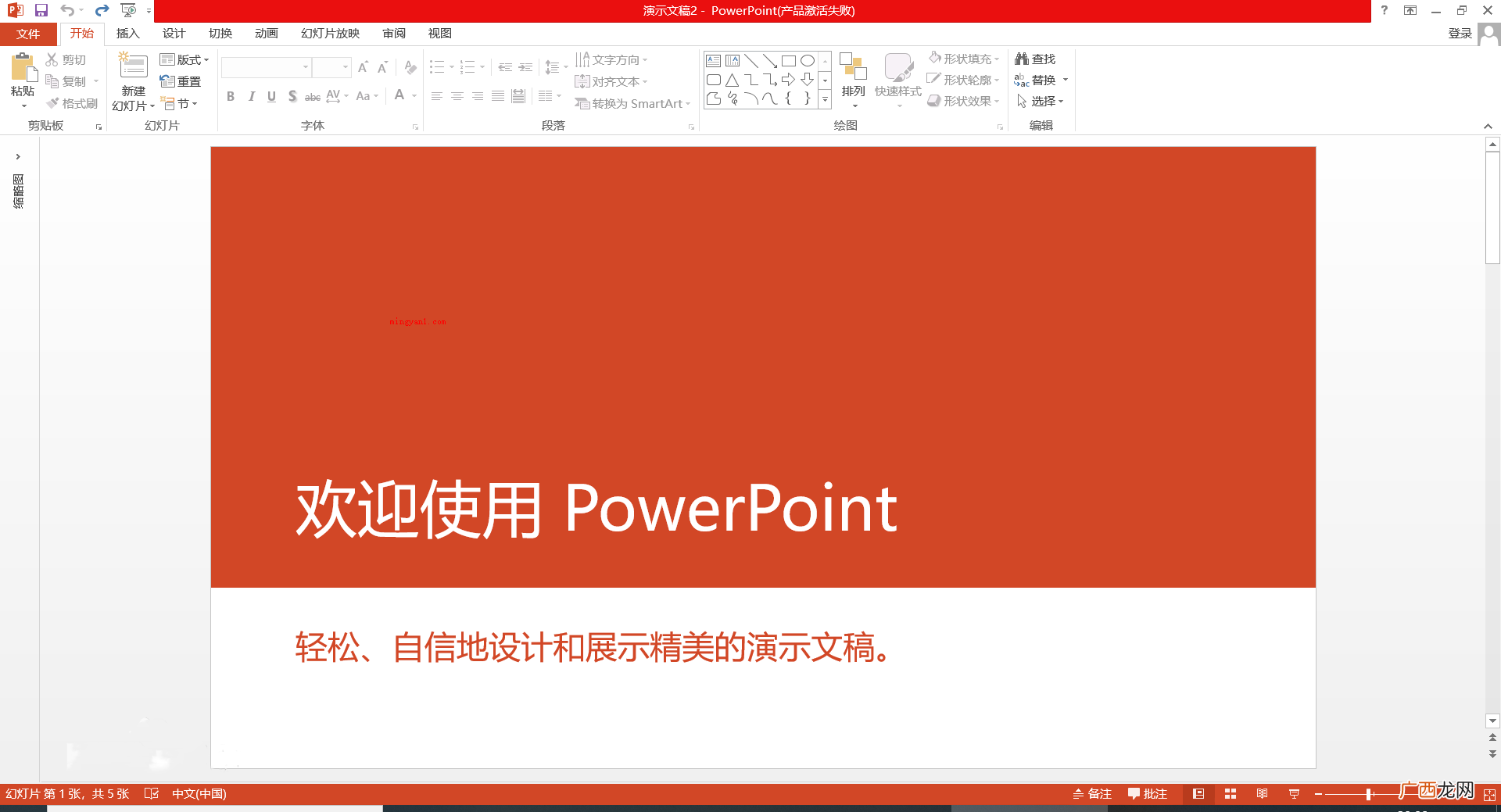Switch to Reading view icon
Viewport: 1501px width, 812px height.
point(1262,794)
